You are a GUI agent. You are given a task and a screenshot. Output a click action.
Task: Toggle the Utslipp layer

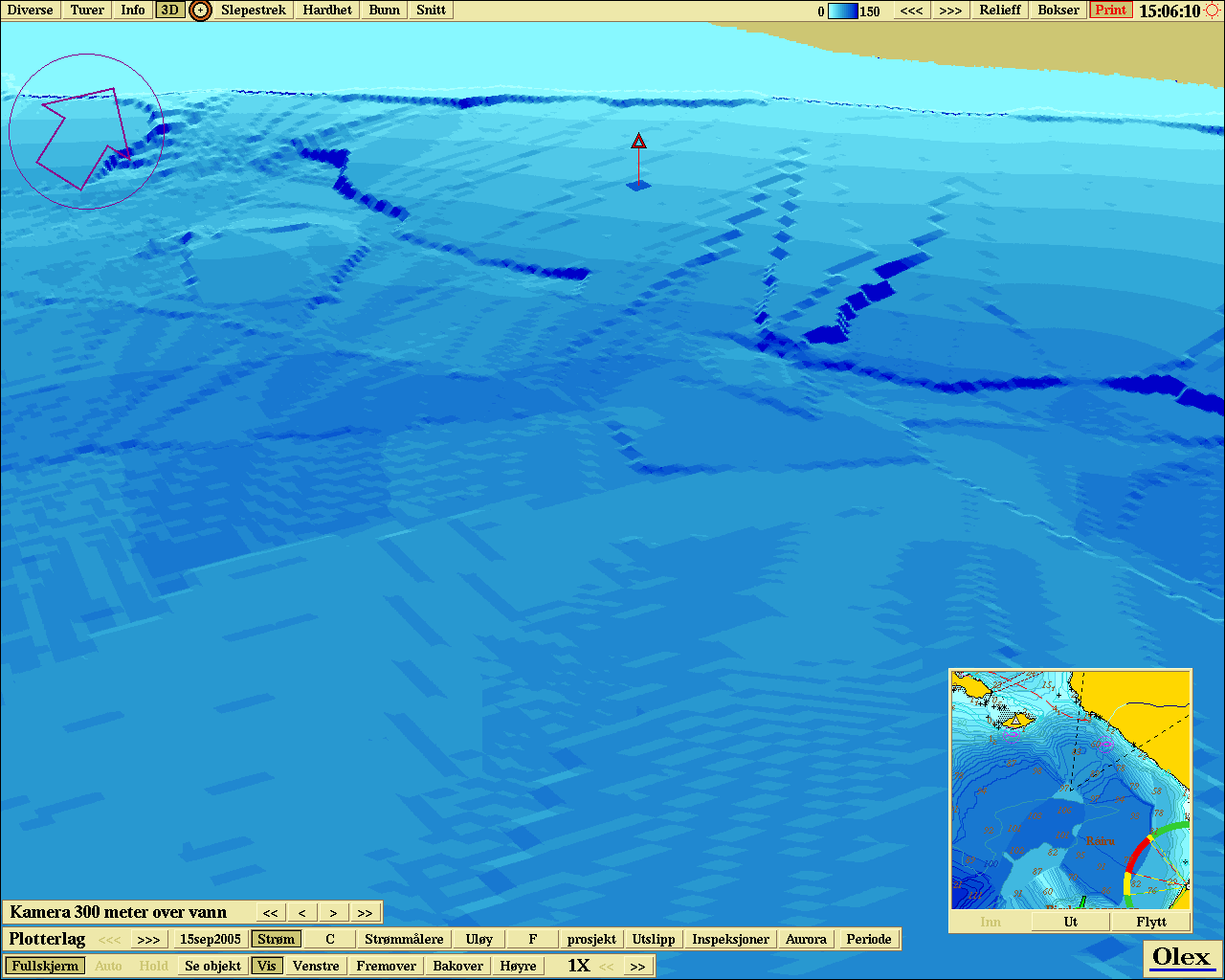coord(654,939)
